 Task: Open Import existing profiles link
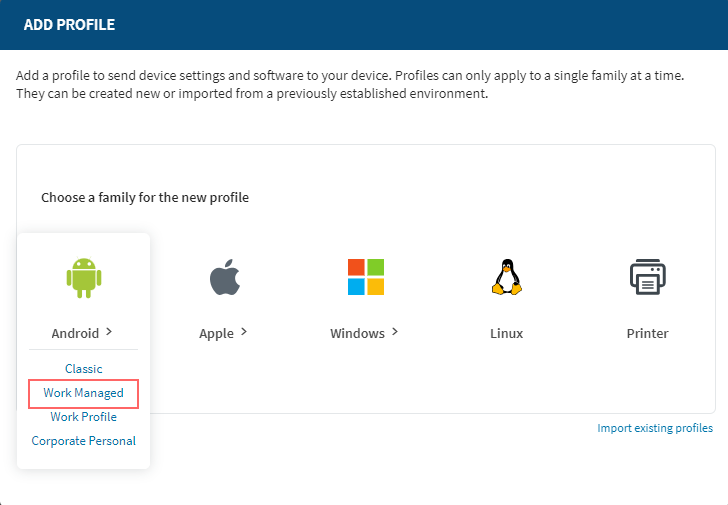(x=655, y=428)
